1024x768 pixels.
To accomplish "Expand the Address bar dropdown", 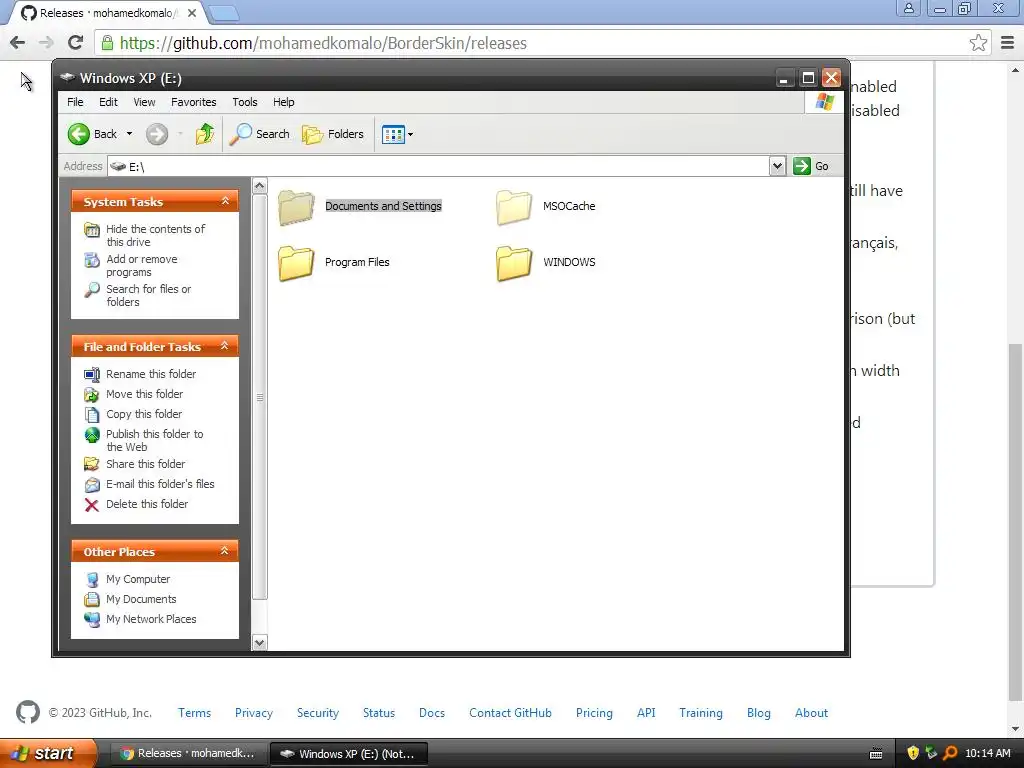I will 777,166.
